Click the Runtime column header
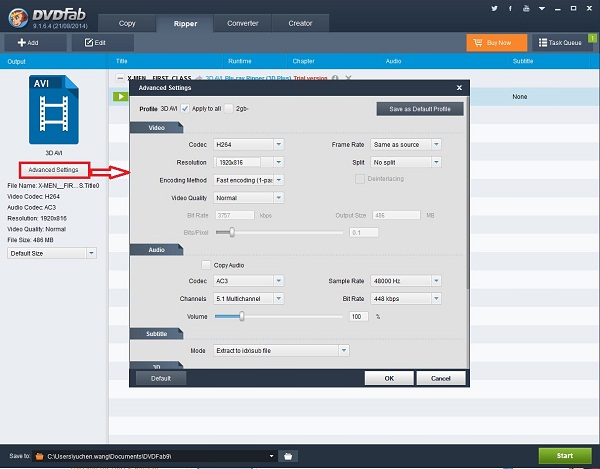 point(240,61)
